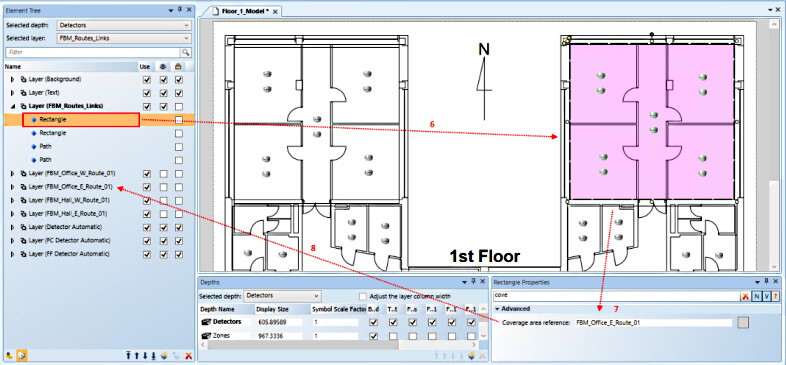786x365 pixels.
Task: Click the N button in Rectangle Properties
Action: click(x=756, y=296)
